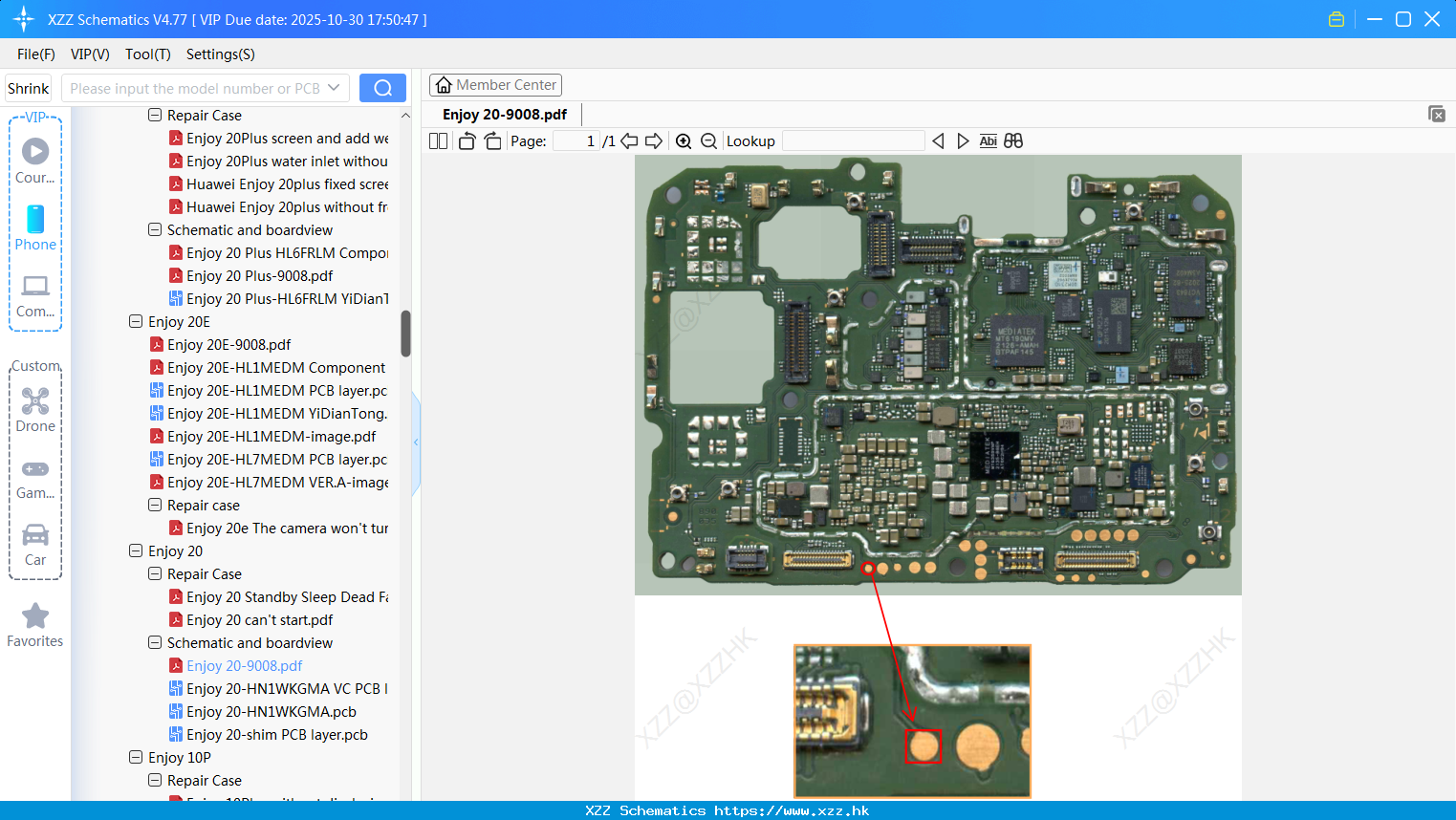Open the Drone category icon
Viewport: 1456px width, 820px height.
tap(35, 409)
